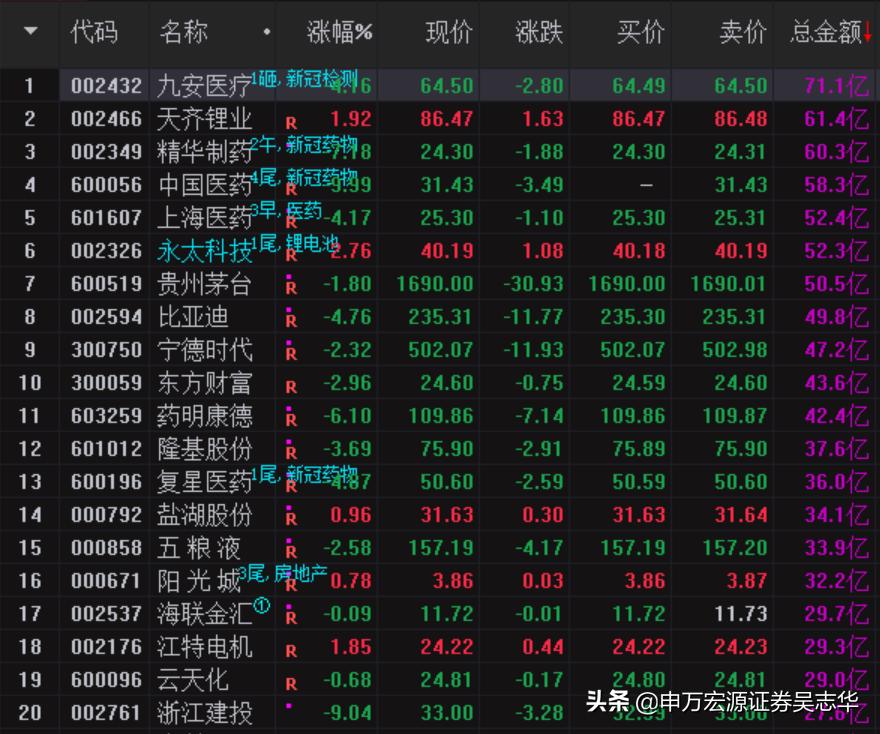The image size is (880, 734).
Task: Select the 现价 column header
Action: pyautogui.click(x=447, y=33)
